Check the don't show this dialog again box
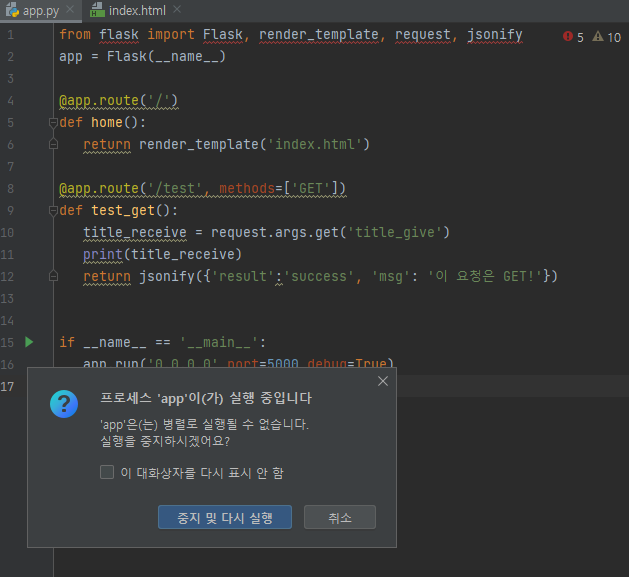The width and height of the screenshot is (629, 577). click(107, 472)
